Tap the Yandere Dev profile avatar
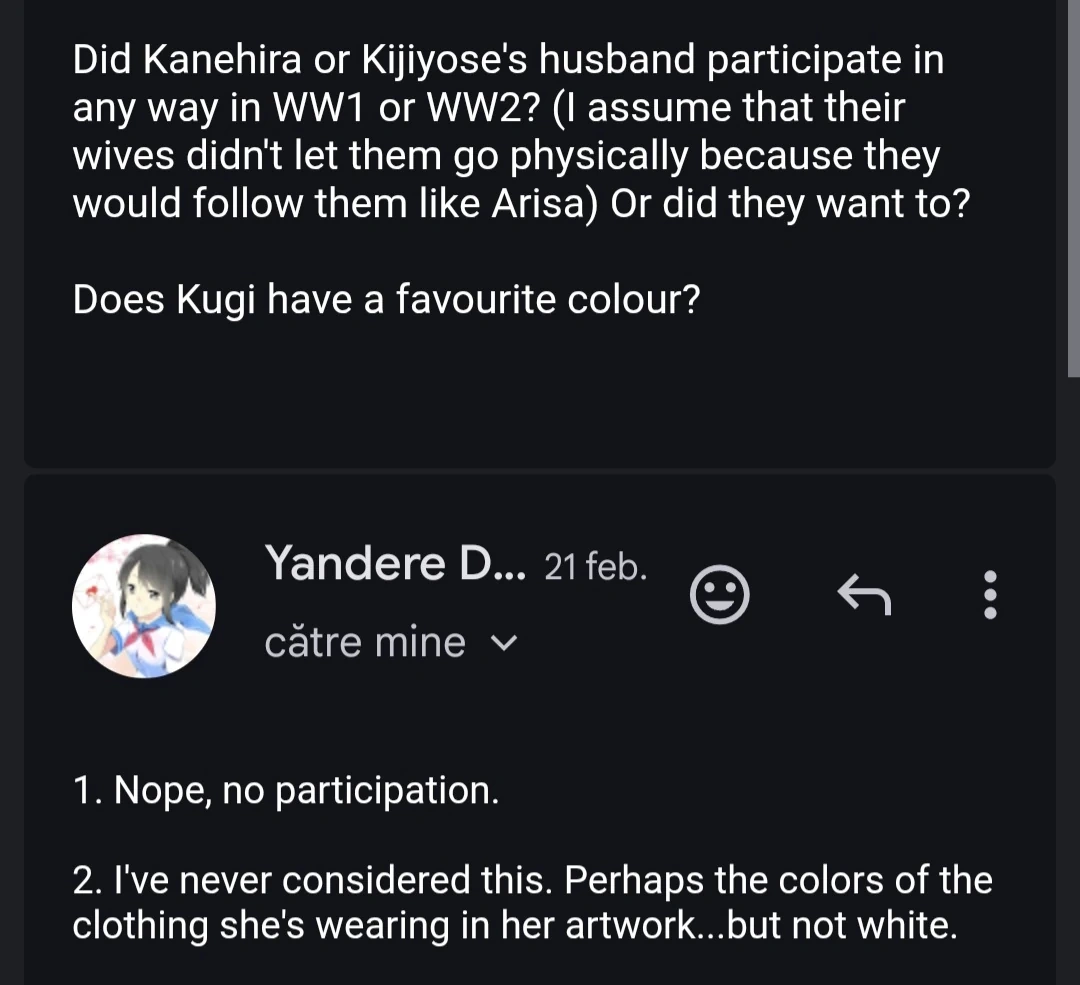The width and height of the screenshot is (1080, 985). (144, 606)
